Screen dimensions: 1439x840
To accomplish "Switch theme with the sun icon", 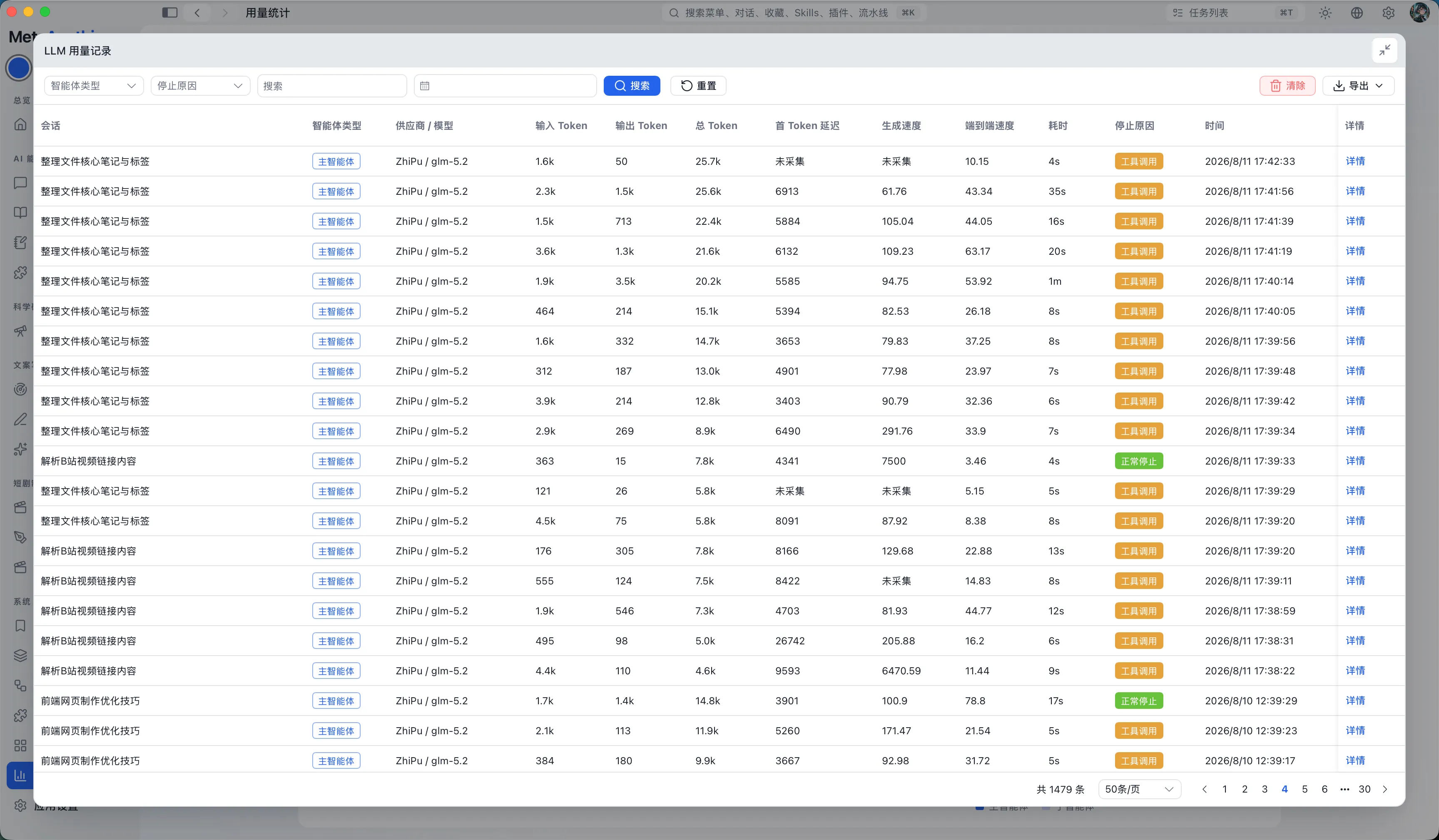I will click(1325, 12).
